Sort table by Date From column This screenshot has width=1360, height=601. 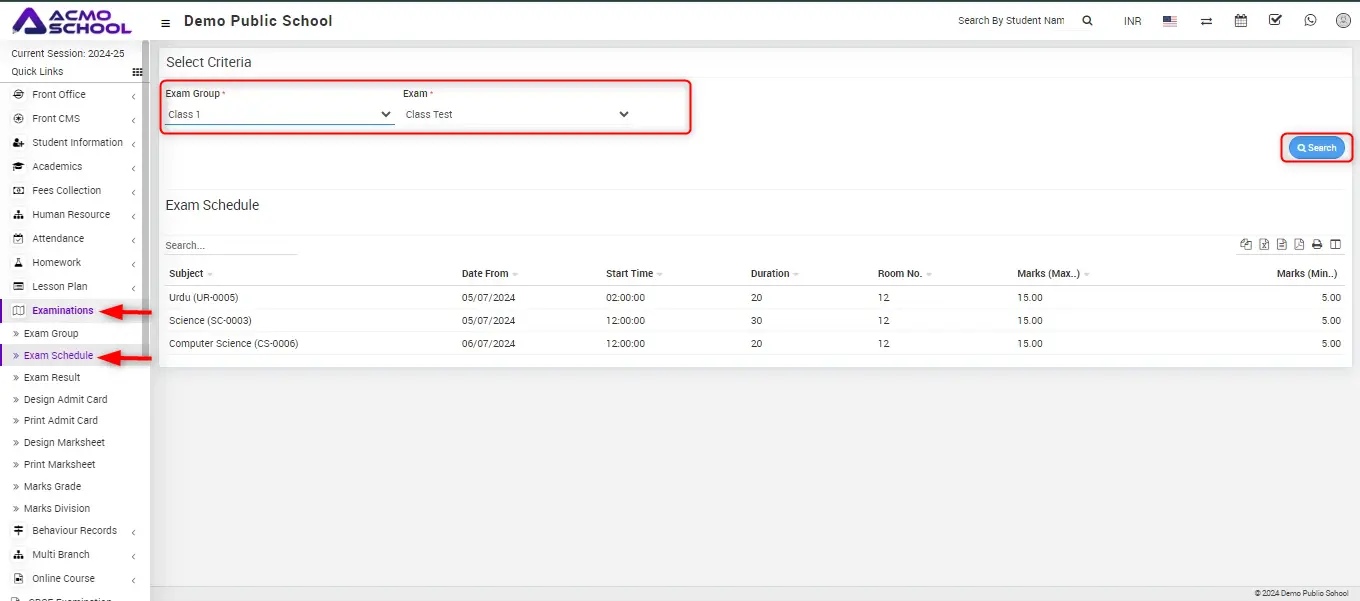(x=486, y=273)
